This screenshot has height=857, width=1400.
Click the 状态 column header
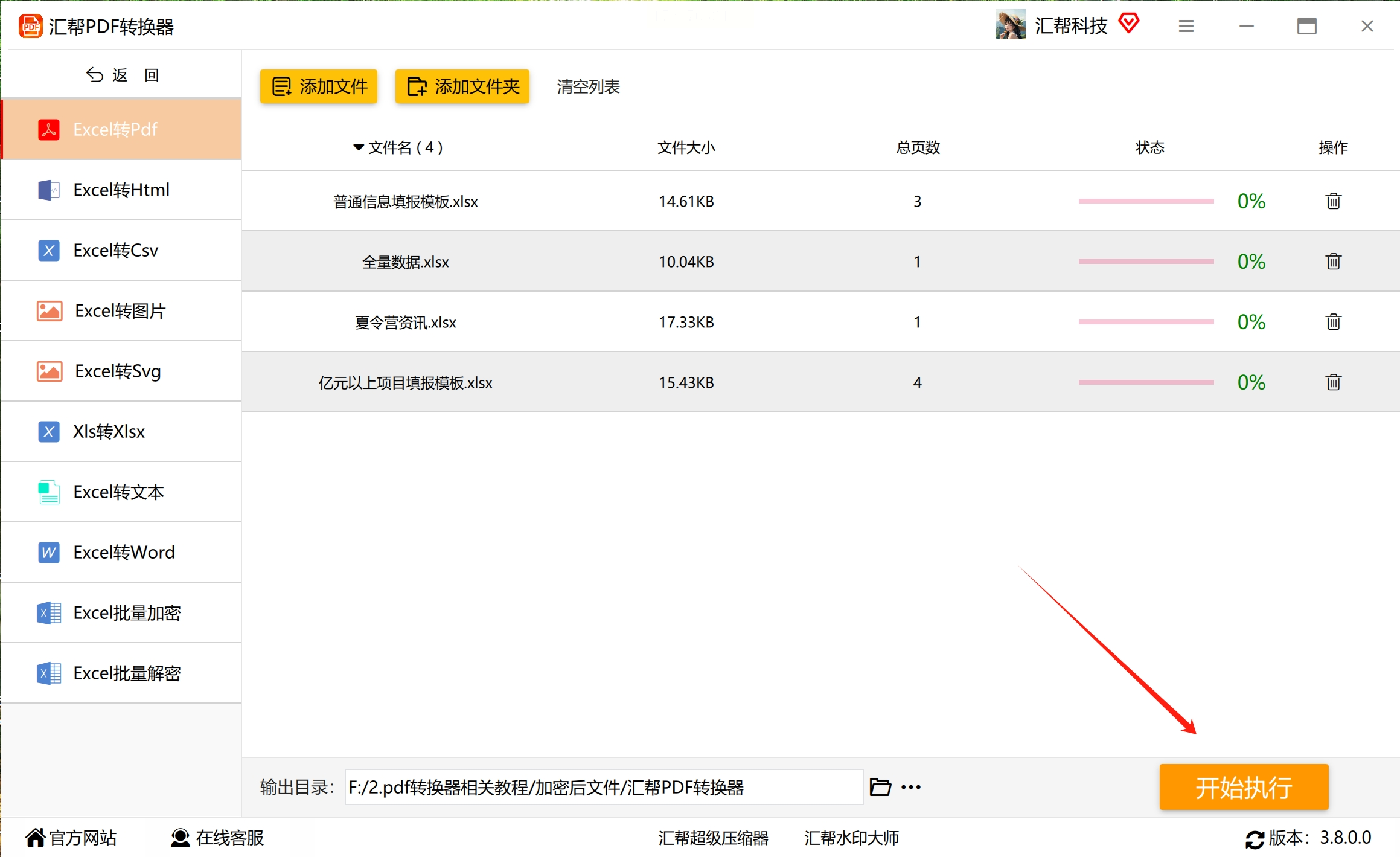[x=1150, y=147]
